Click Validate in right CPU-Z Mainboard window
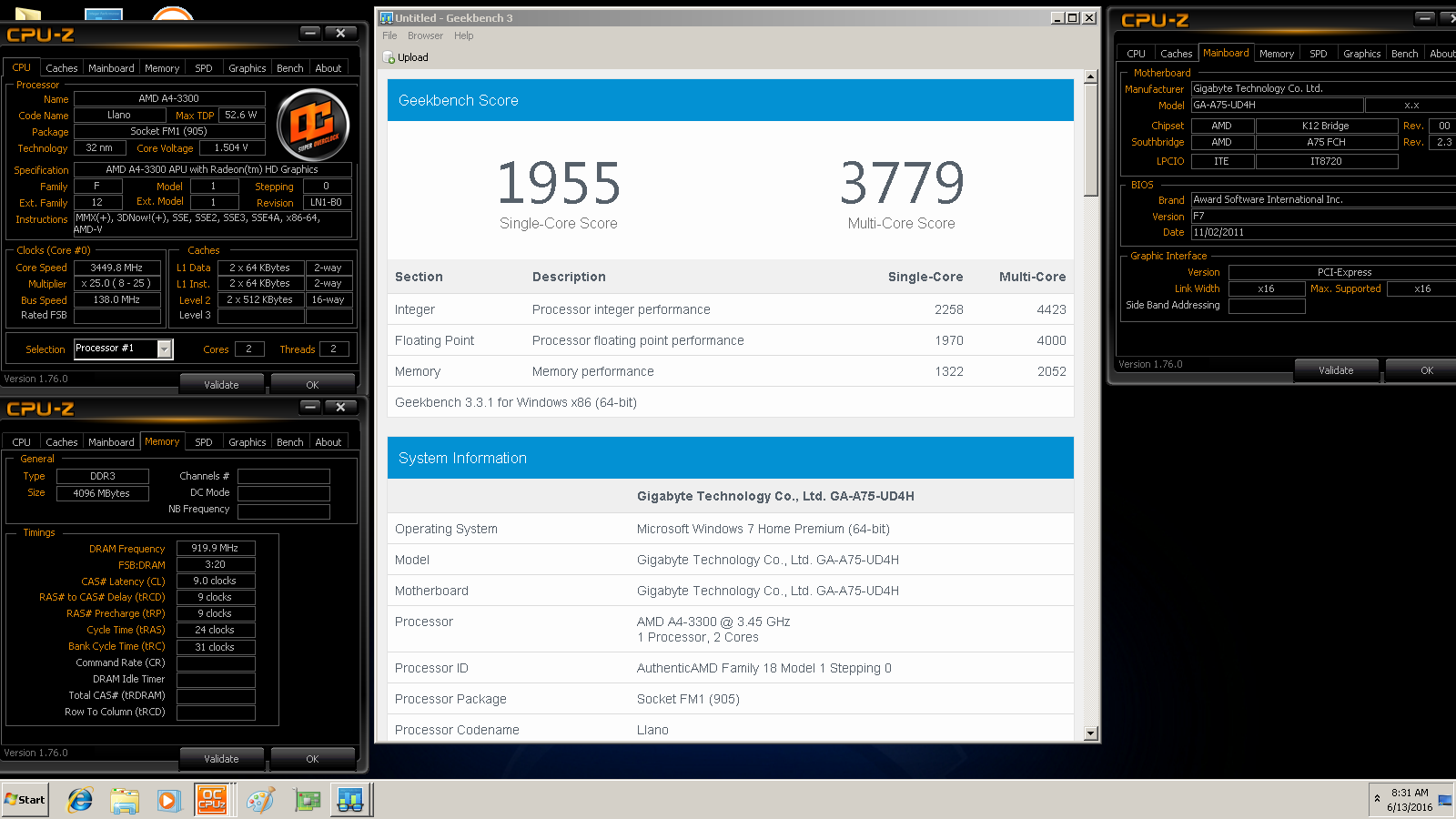This screenshot has height=819, width=1456. 1336,370
